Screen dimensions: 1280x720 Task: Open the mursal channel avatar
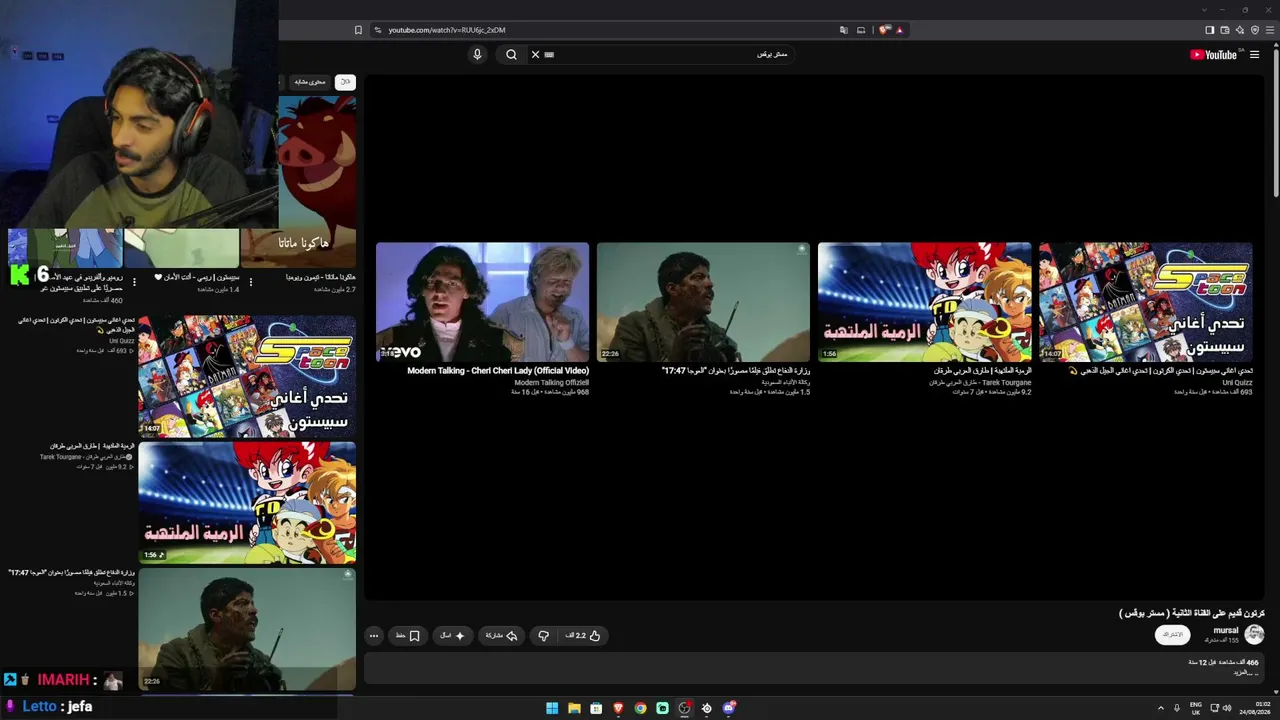[1254, 634]
